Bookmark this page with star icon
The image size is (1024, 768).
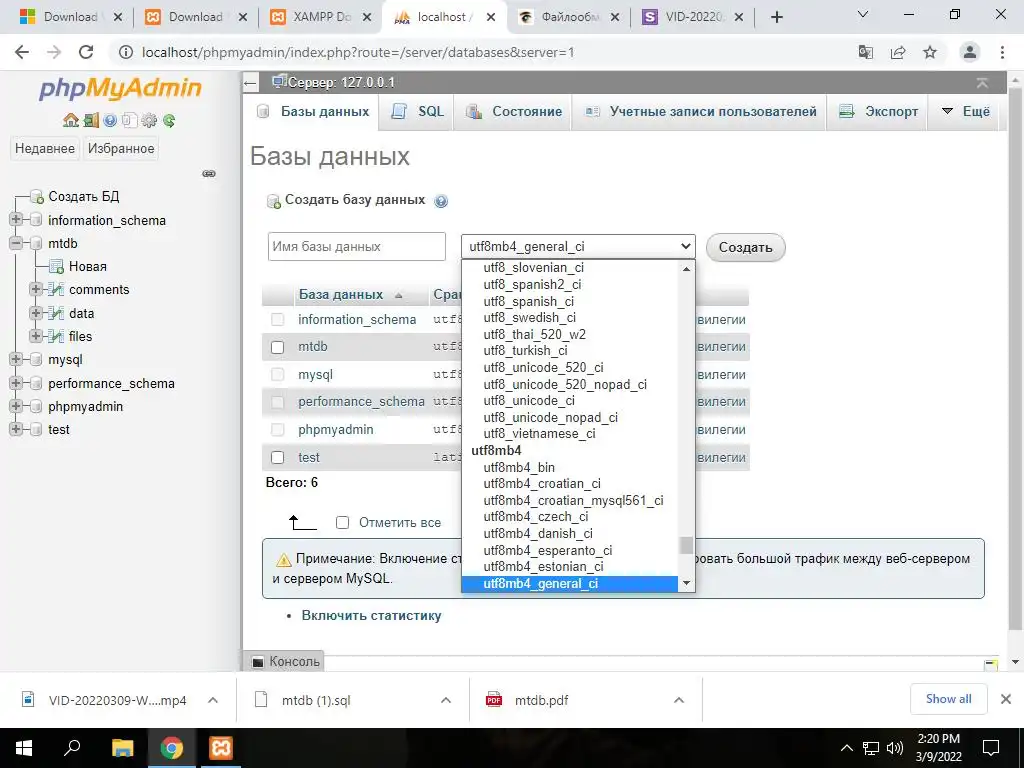click(x=930, y=52)
